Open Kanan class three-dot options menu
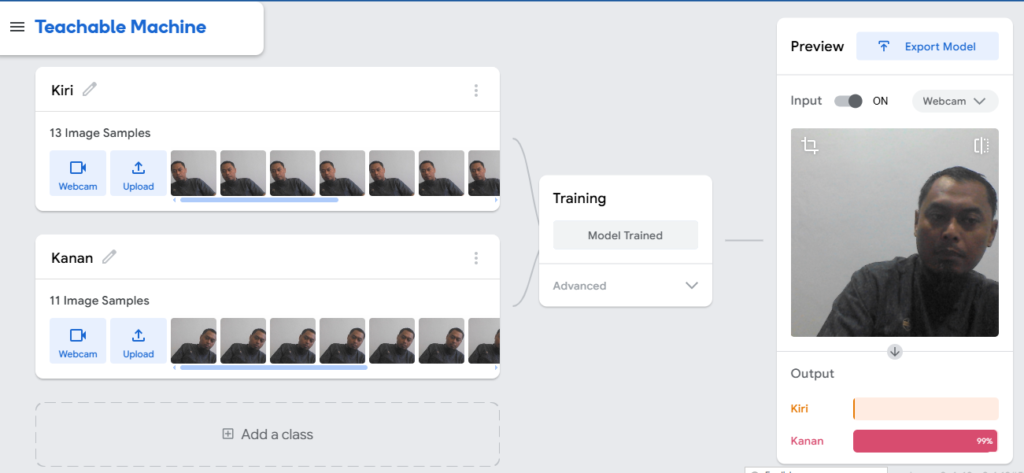1024x473 pixels. (476, 258)
